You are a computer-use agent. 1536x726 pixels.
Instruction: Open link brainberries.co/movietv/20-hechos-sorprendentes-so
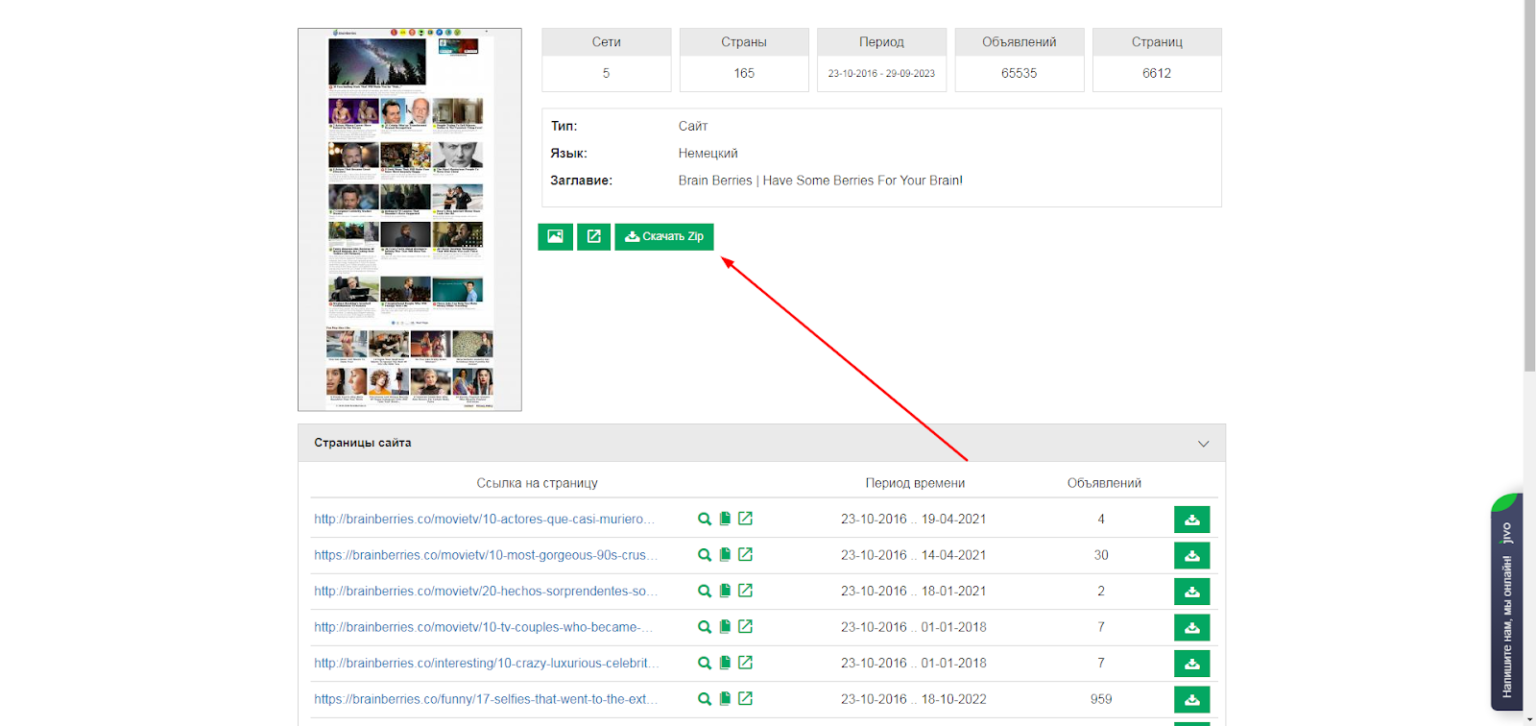(486, 591)
